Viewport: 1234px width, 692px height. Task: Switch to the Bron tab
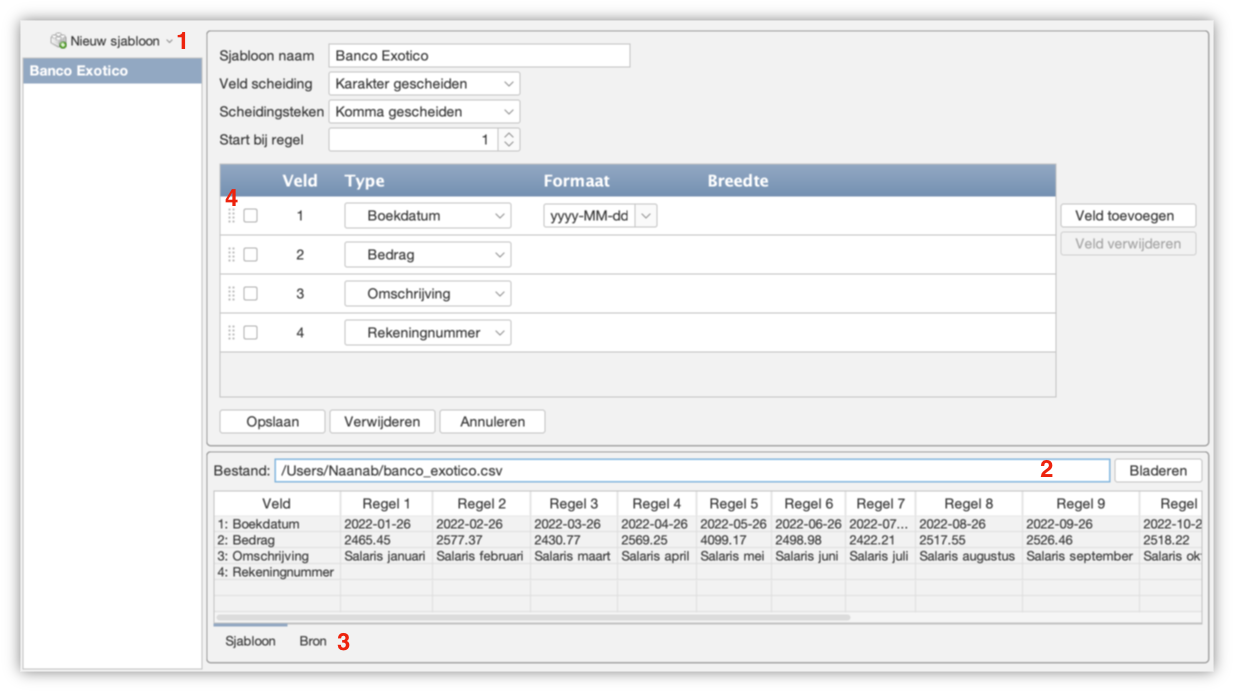click(x=313, y=641)
